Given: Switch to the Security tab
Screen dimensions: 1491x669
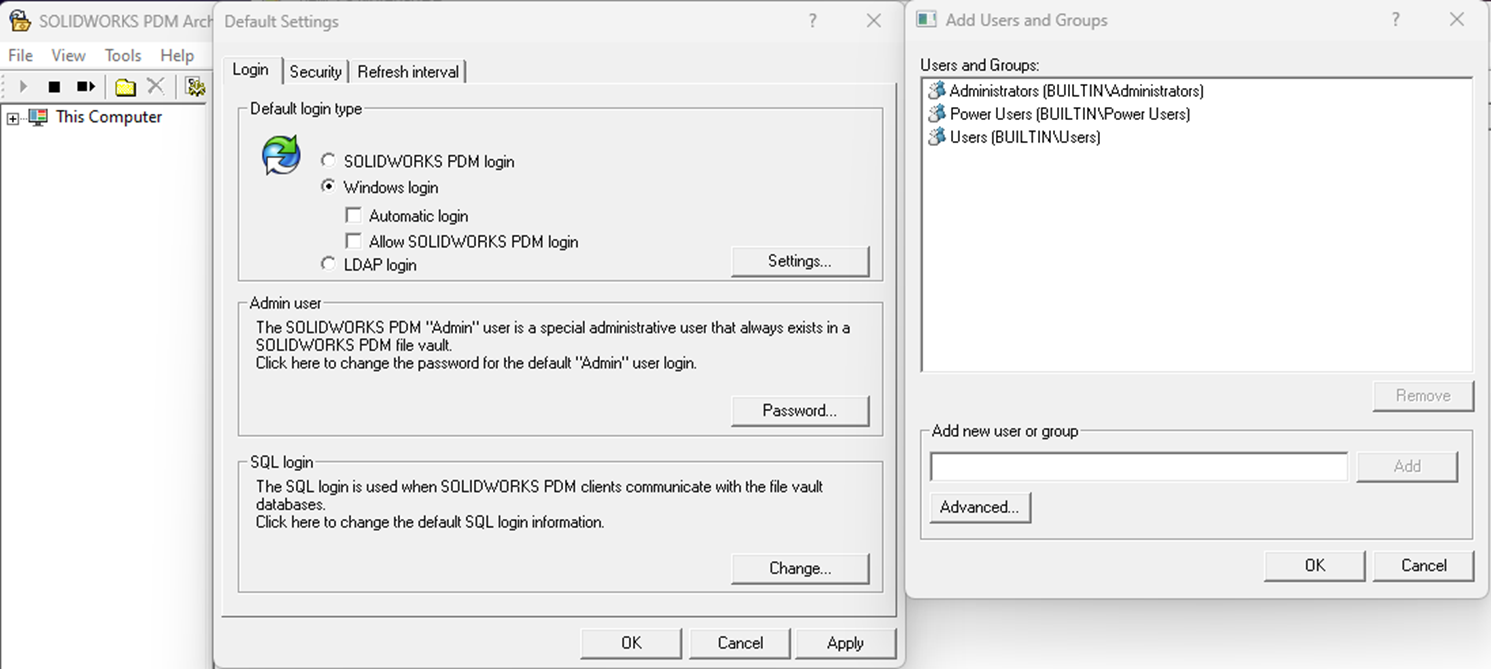Looking at the screenshot, I should click(315, 71).
